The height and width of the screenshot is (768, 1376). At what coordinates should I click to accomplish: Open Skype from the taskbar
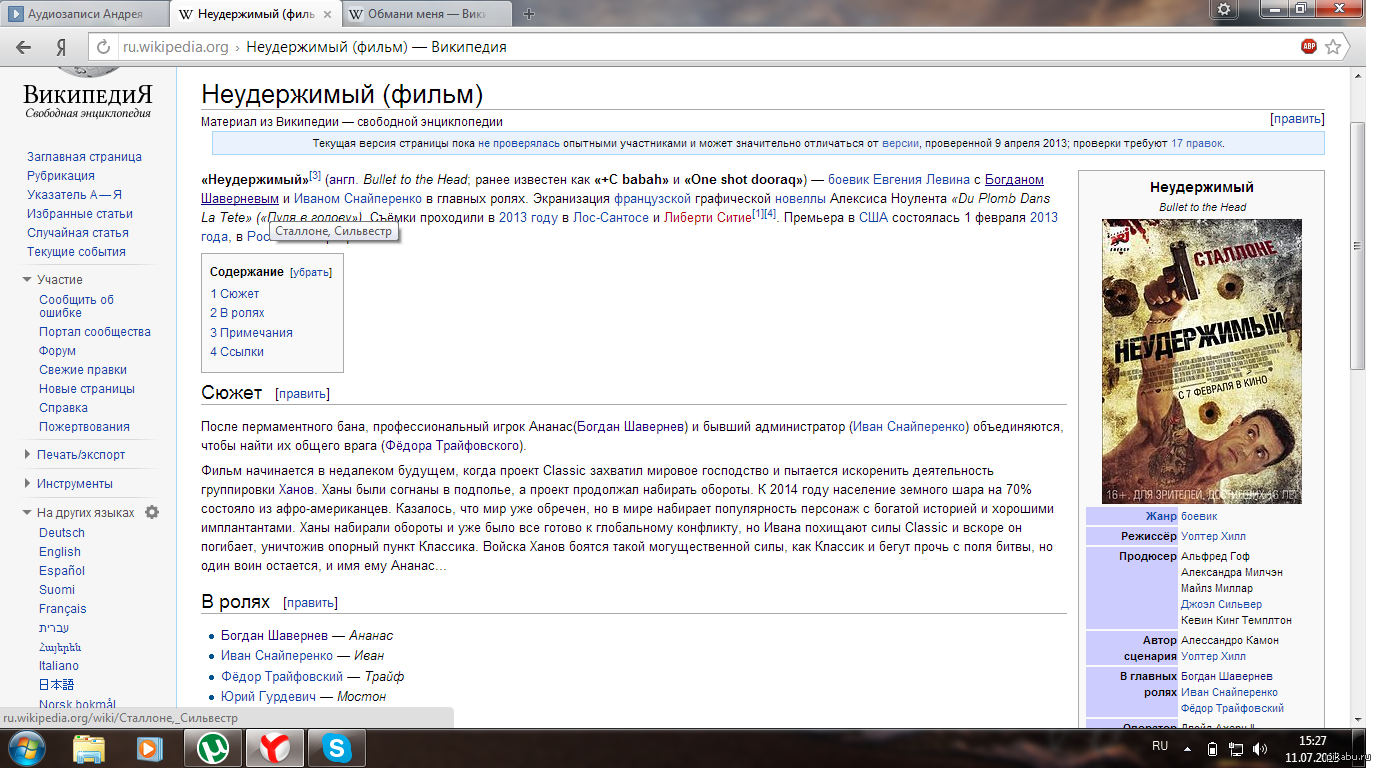pos(337,747)
